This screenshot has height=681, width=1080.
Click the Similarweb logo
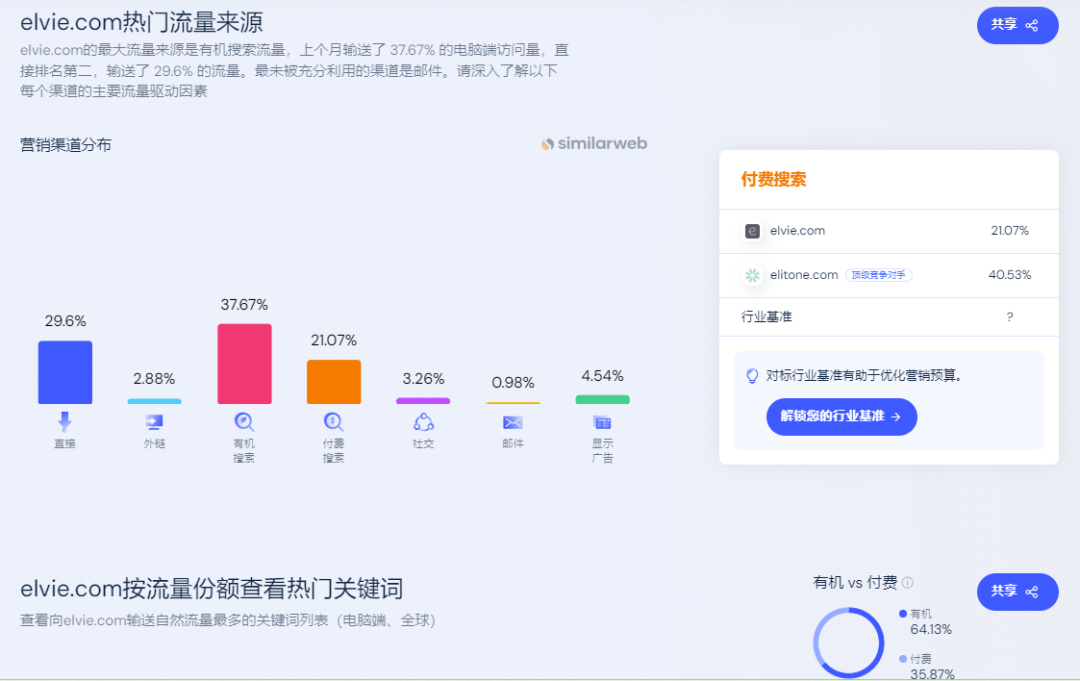(x=593, y=144)
